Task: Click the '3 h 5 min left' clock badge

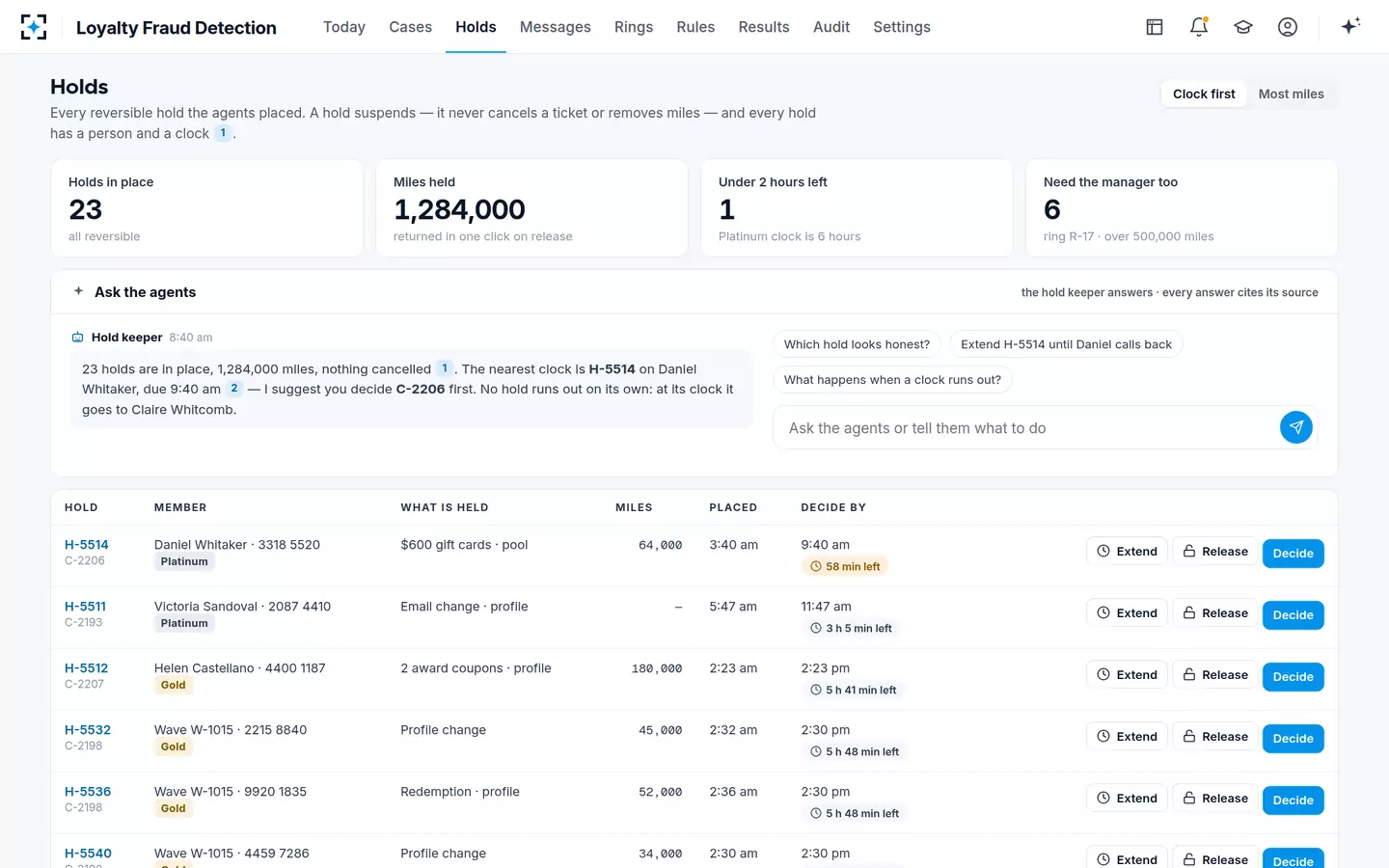Action: [x=851, y=628]
